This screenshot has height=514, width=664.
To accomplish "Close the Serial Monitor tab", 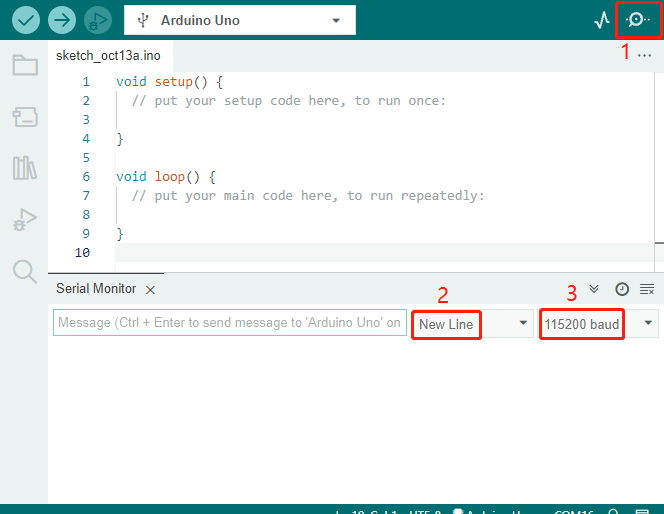I will tap(150, 290).
